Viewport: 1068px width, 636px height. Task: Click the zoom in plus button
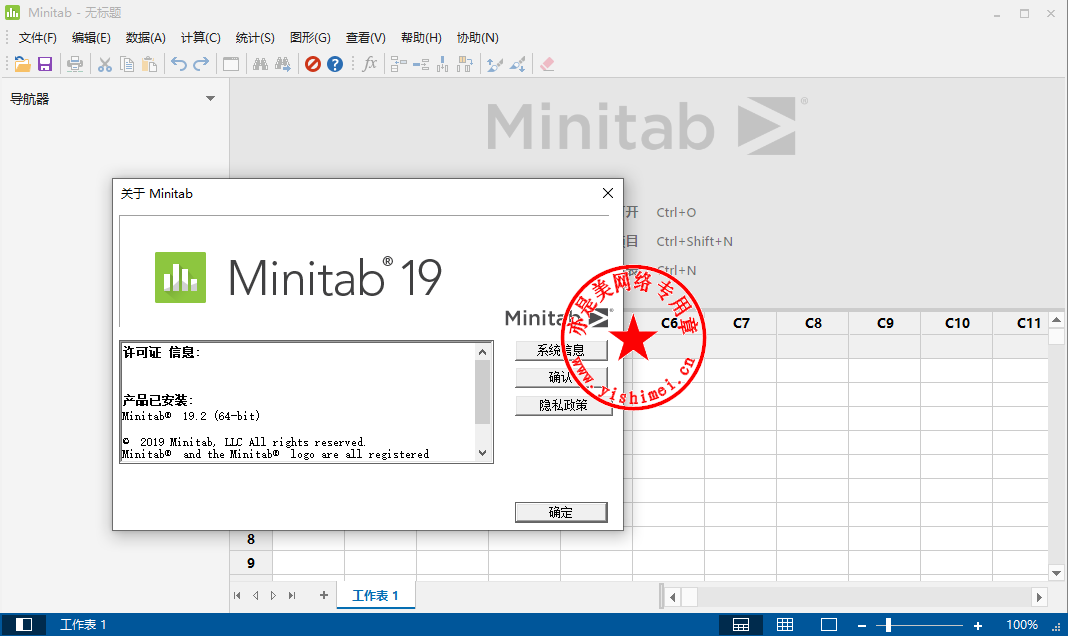[977, 625]
